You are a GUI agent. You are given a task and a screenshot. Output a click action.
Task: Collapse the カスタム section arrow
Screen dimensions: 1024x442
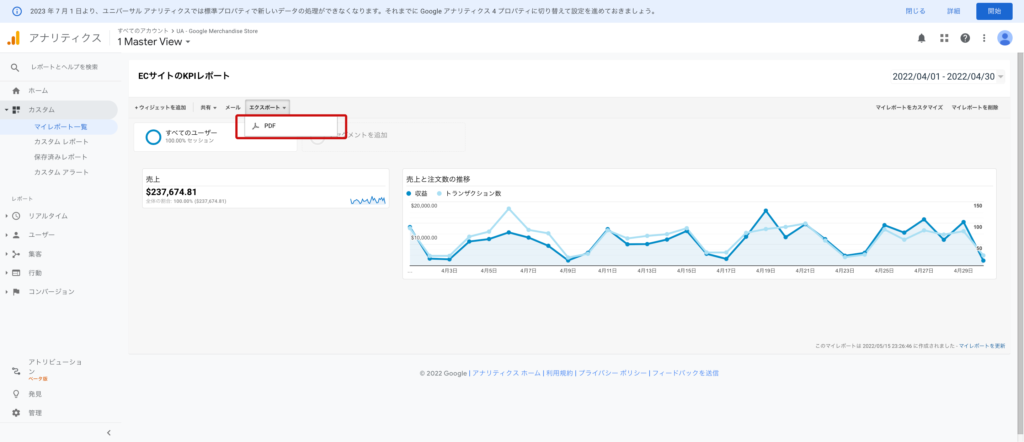7,110
